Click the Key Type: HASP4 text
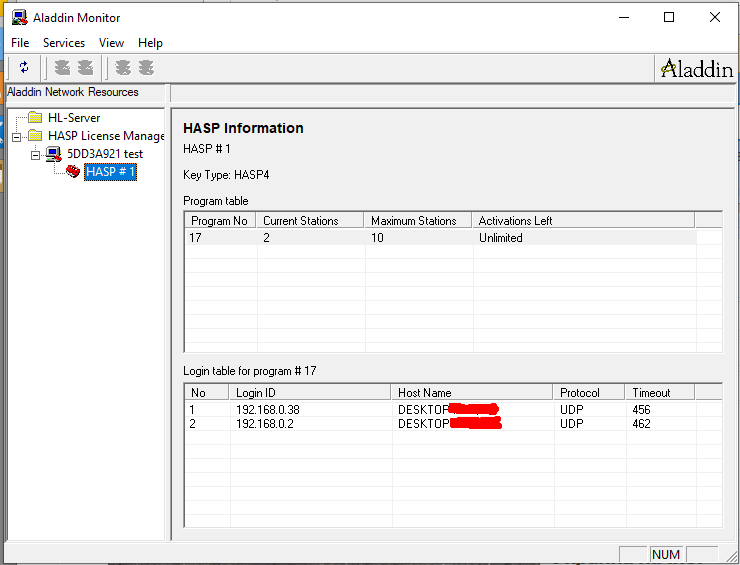Screen dimensions: 740x565 [226, 175]
